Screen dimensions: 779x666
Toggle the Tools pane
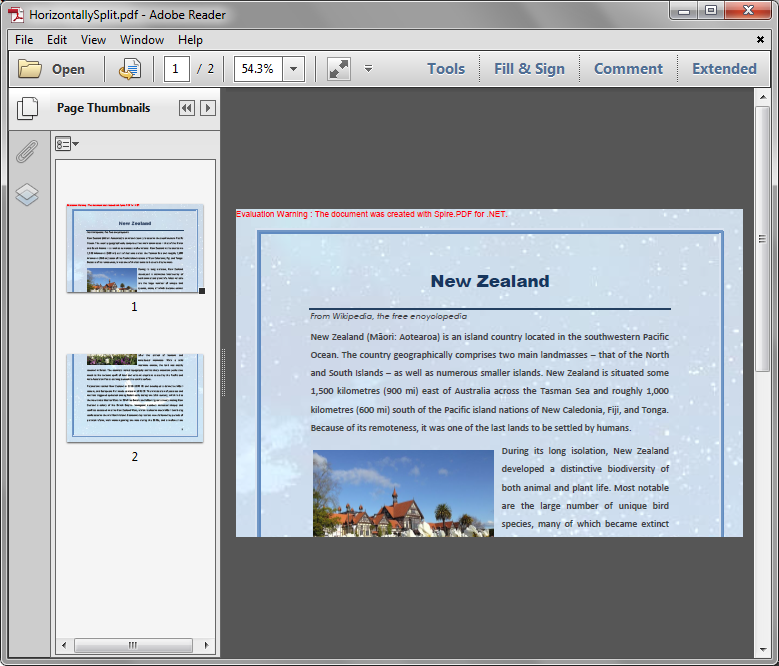(445, 69)
